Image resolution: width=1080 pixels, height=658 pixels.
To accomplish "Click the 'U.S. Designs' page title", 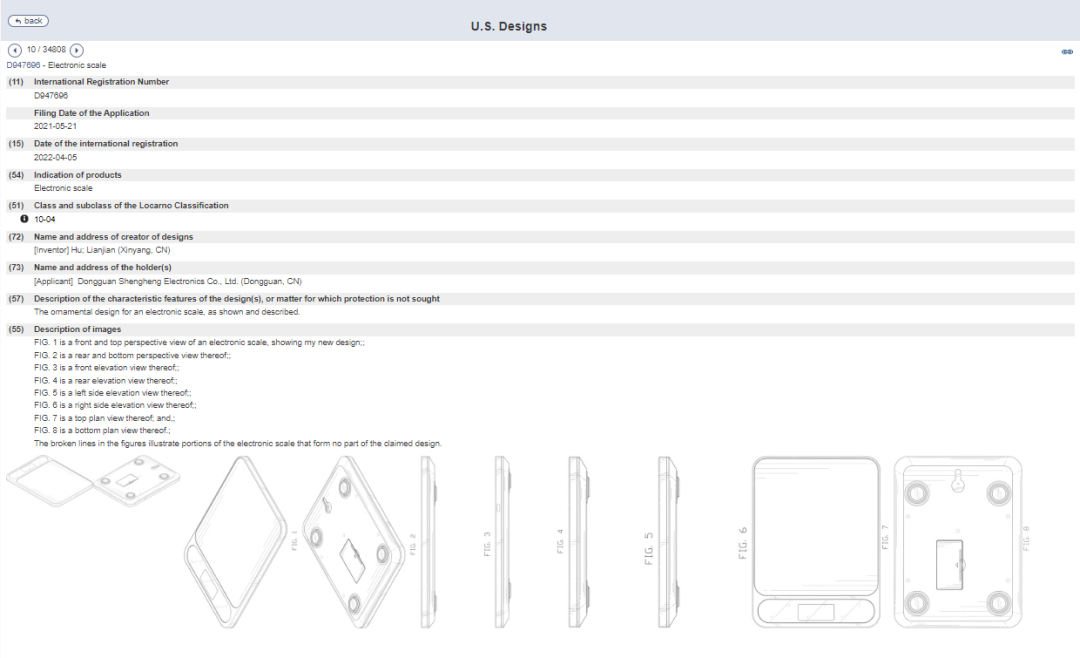I will 508,26.
